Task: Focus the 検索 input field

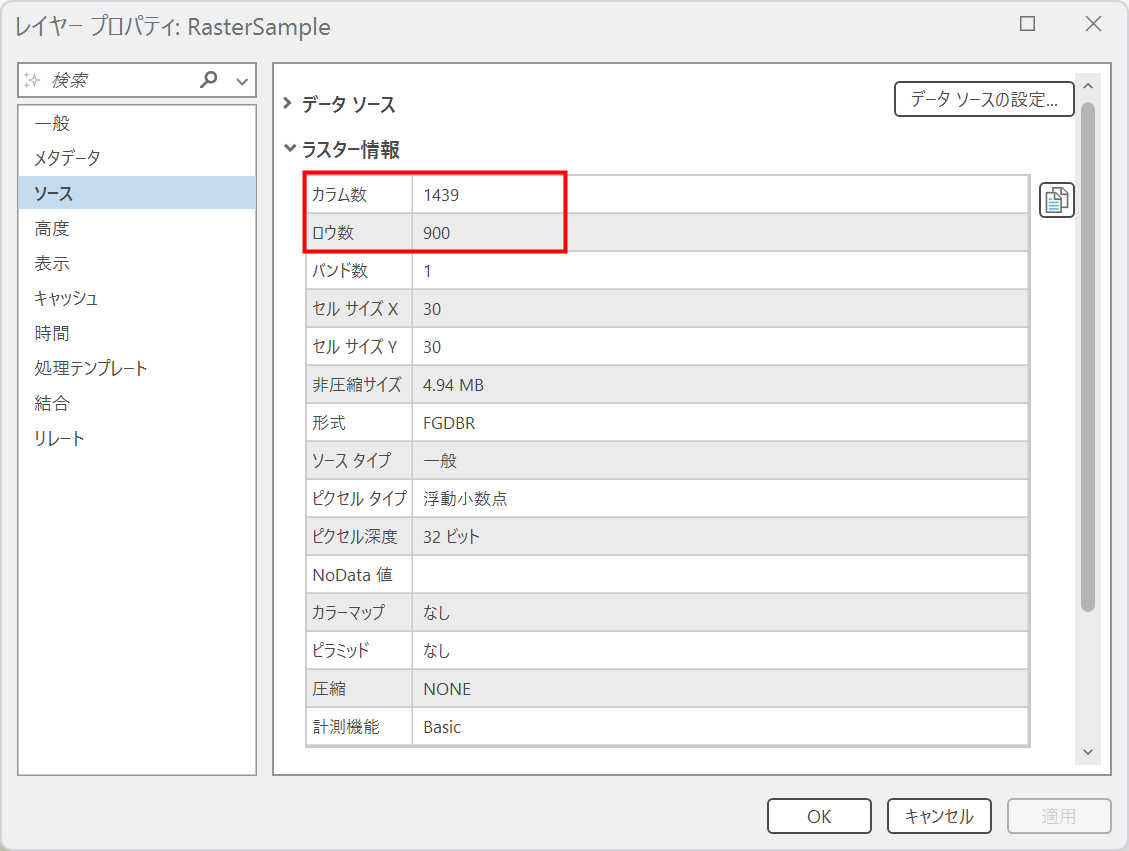Action: coord(122,80)
